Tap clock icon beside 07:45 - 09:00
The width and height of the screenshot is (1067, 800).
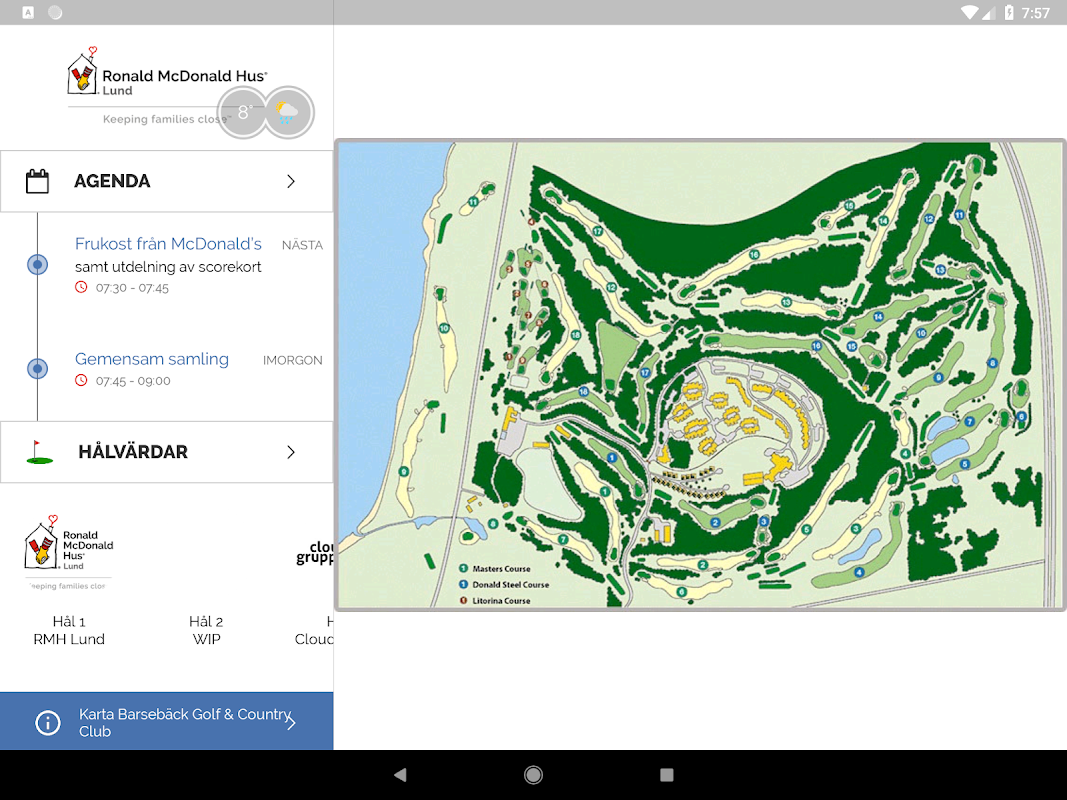click(81, 380)
